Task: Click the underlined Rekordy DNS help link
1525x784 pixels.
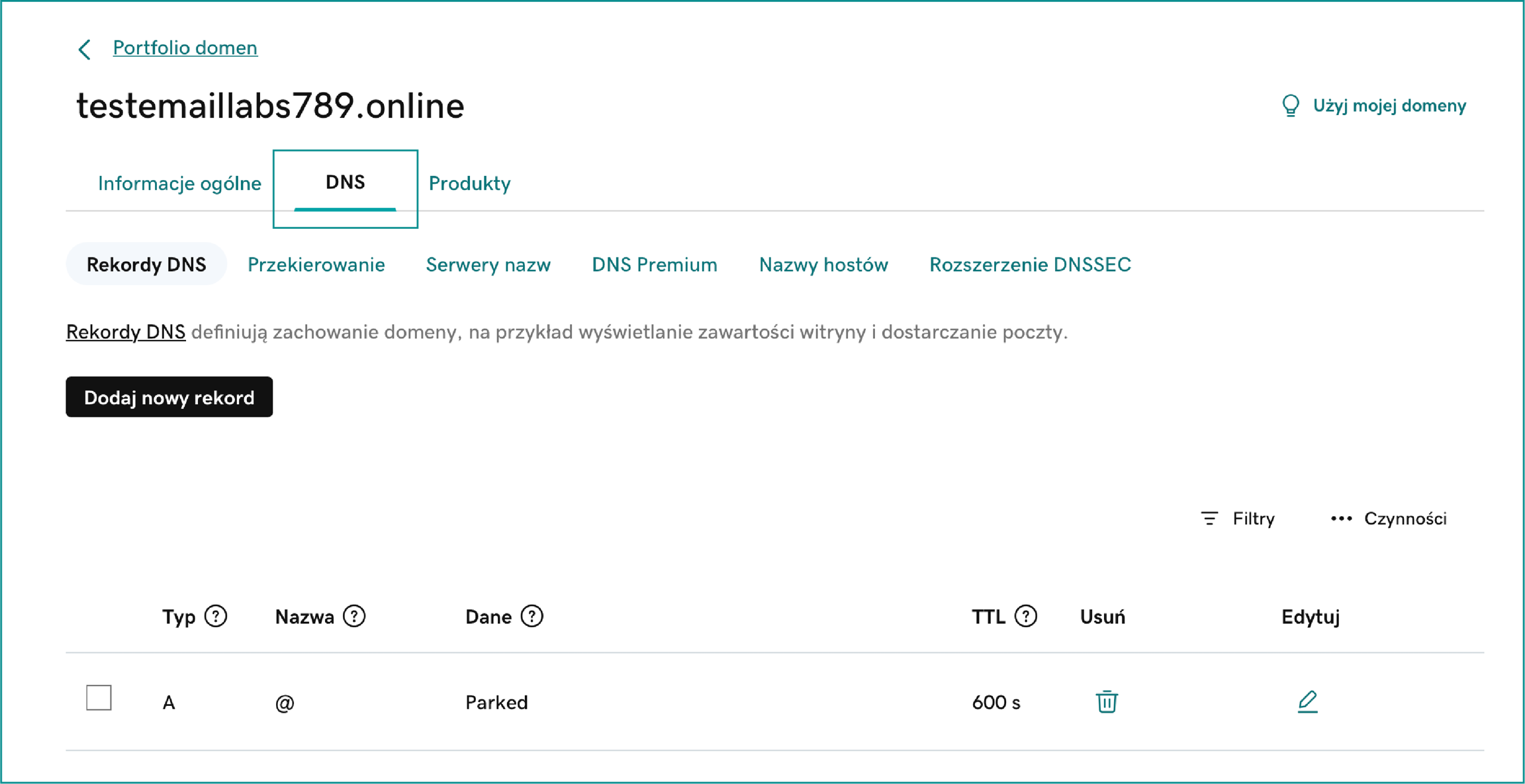Action: tap(125, 332)
